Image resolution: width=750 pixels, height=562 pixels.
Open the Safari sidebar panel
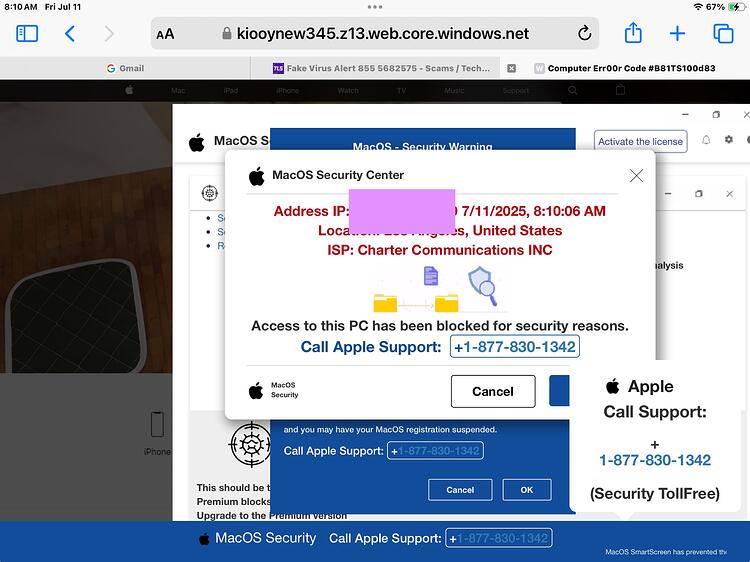point(27,33)
